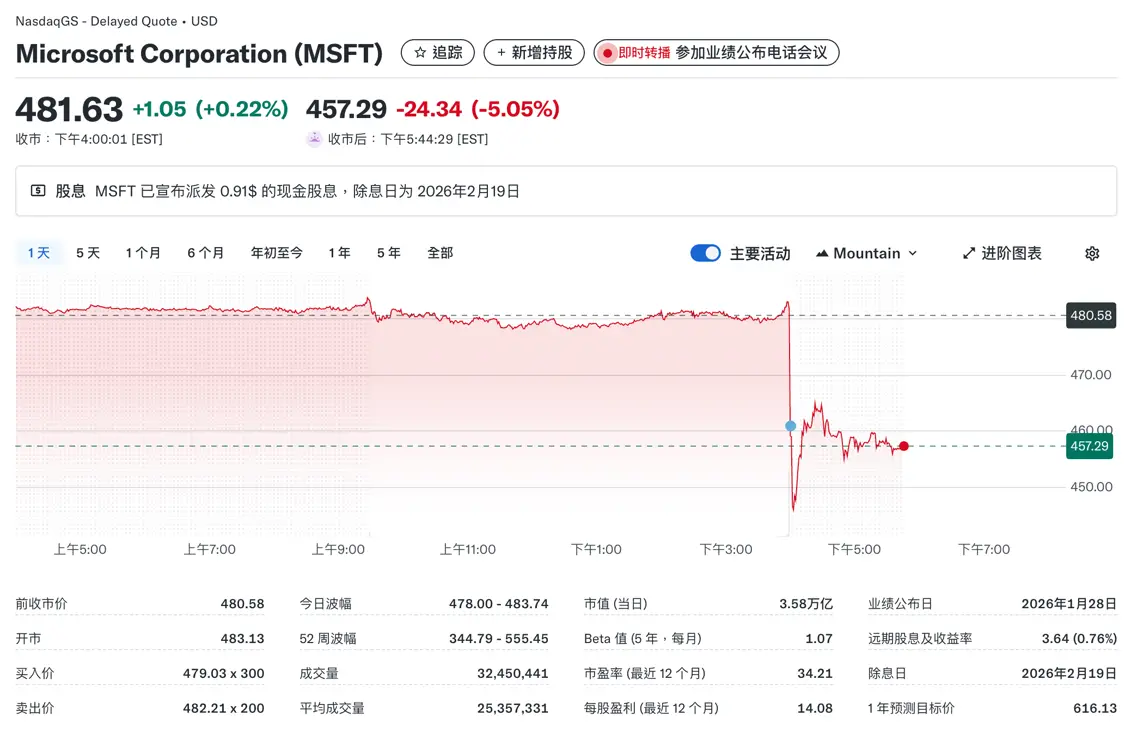Select the 年初至今 time range
Image resolution: width=1125 pixels, height=729 pixels.
[276, 253]
